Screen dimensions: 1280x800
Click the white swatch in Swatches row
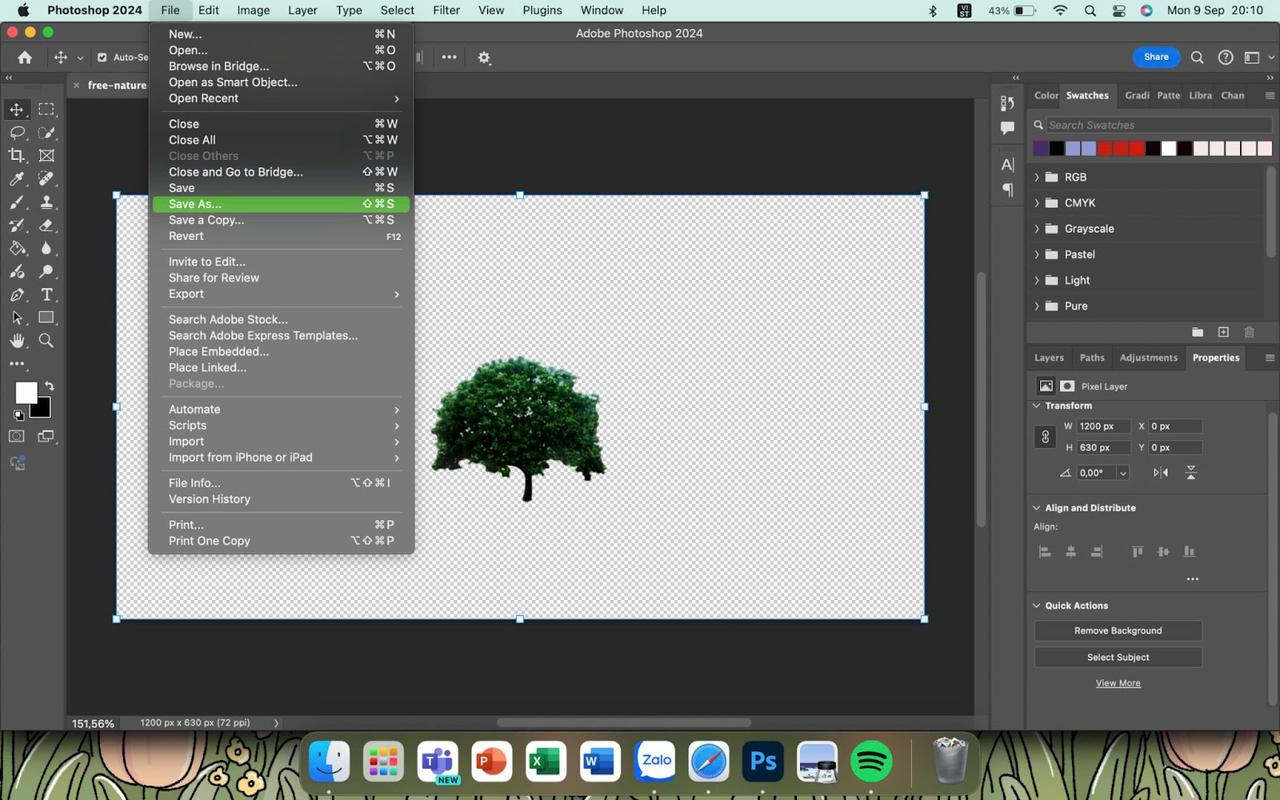[x=1168, y=149]
